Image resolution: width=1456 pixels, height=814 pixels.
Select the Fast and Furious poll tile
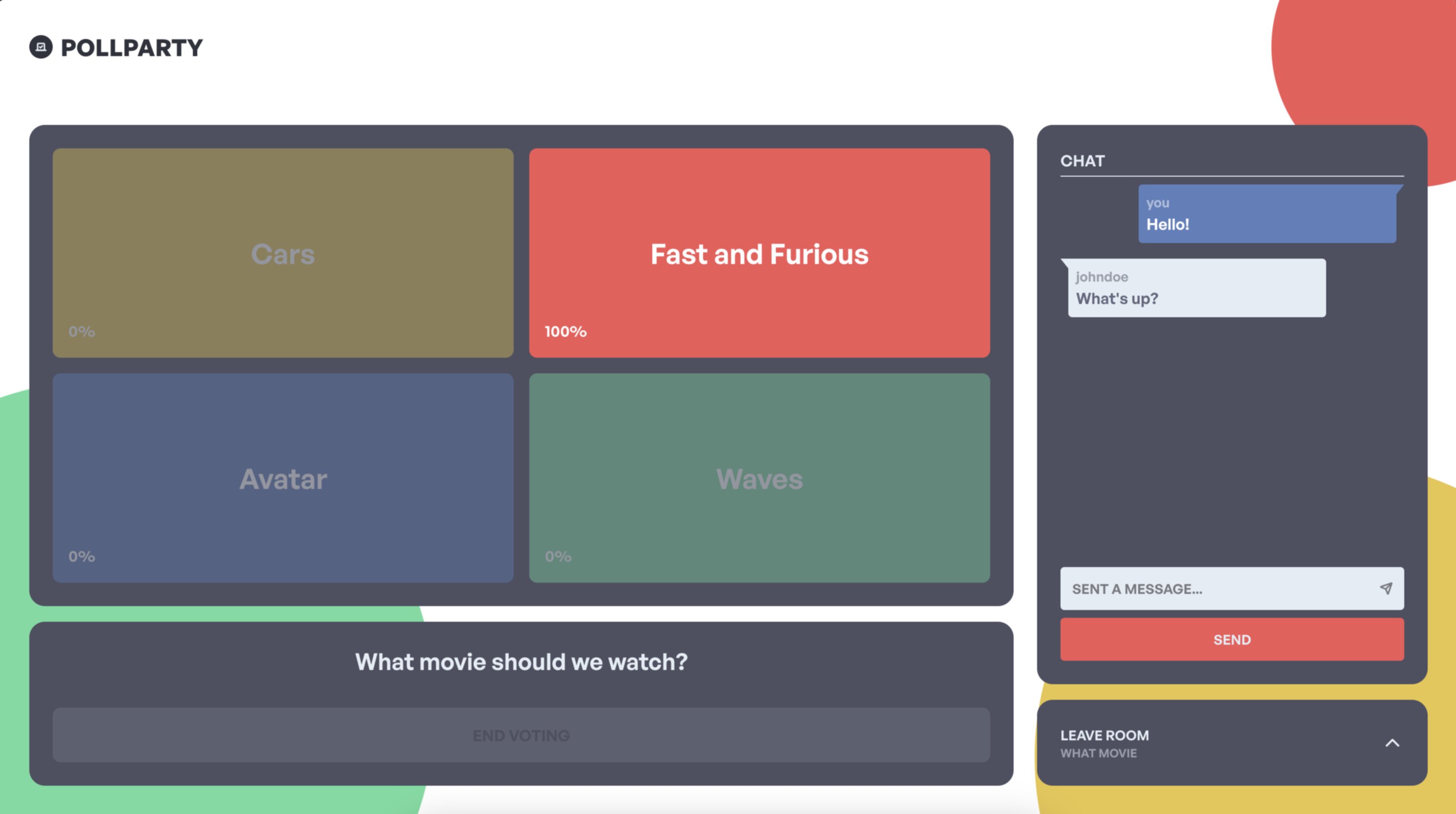coord(759,253)
